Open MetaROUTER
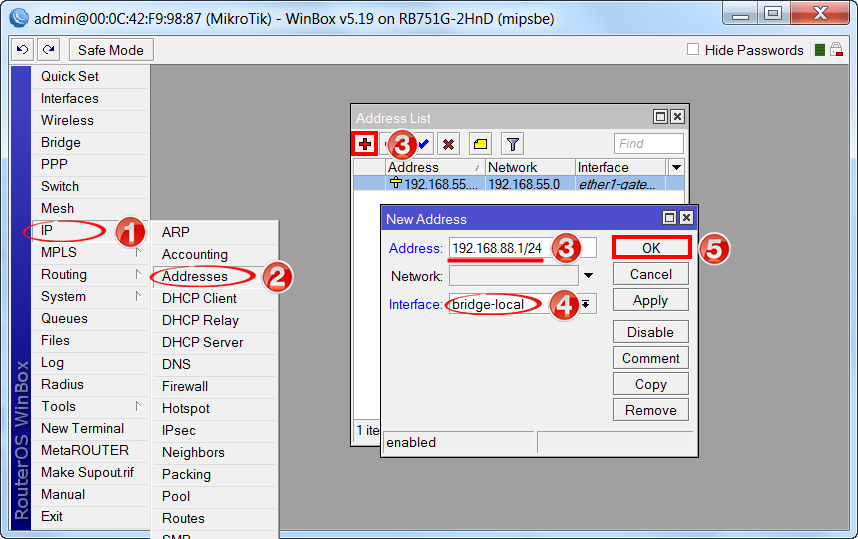 [x=90, y=450]
